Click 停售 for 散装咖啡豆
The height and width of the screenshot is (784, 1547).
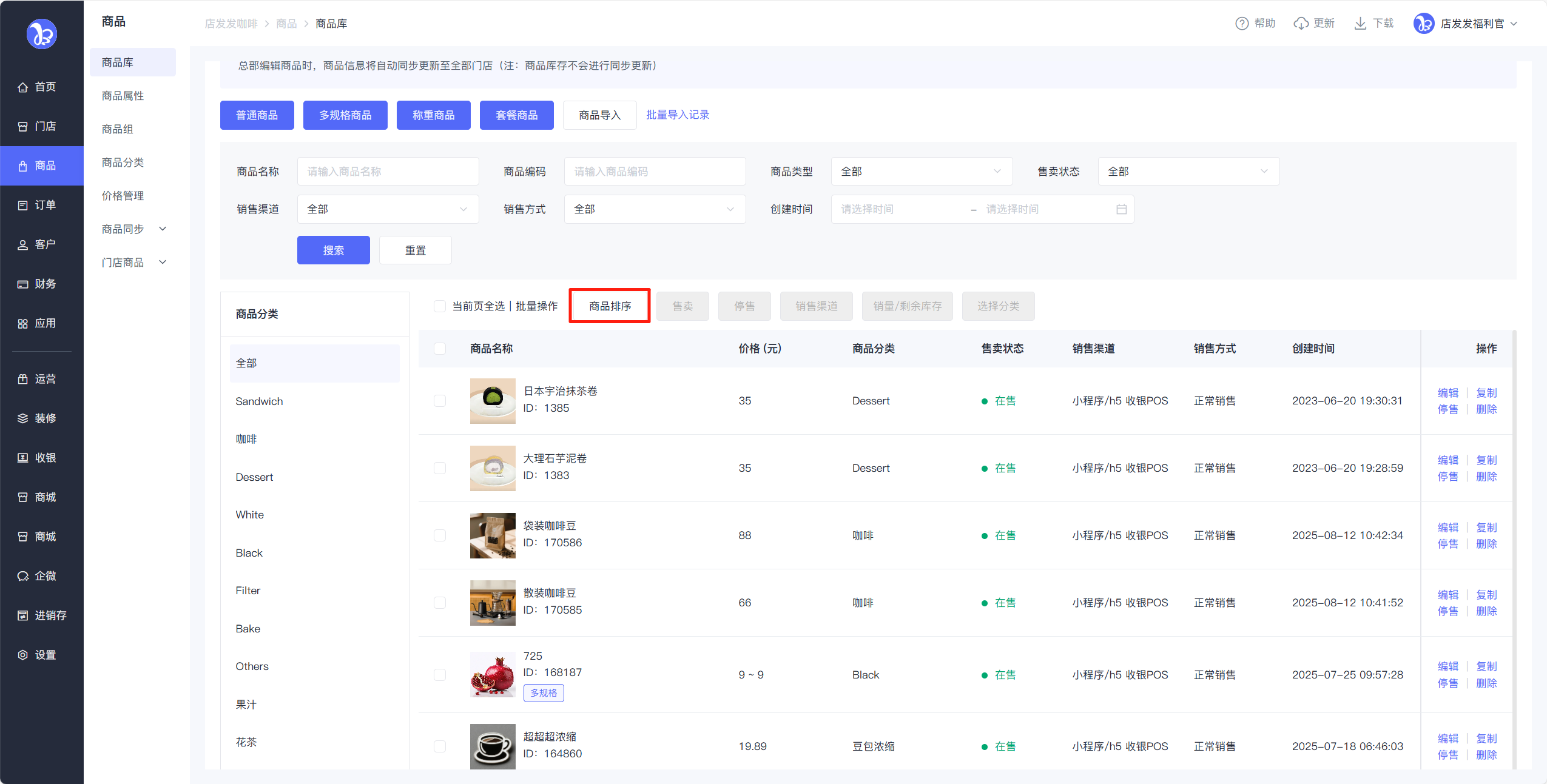[1448, 611]
